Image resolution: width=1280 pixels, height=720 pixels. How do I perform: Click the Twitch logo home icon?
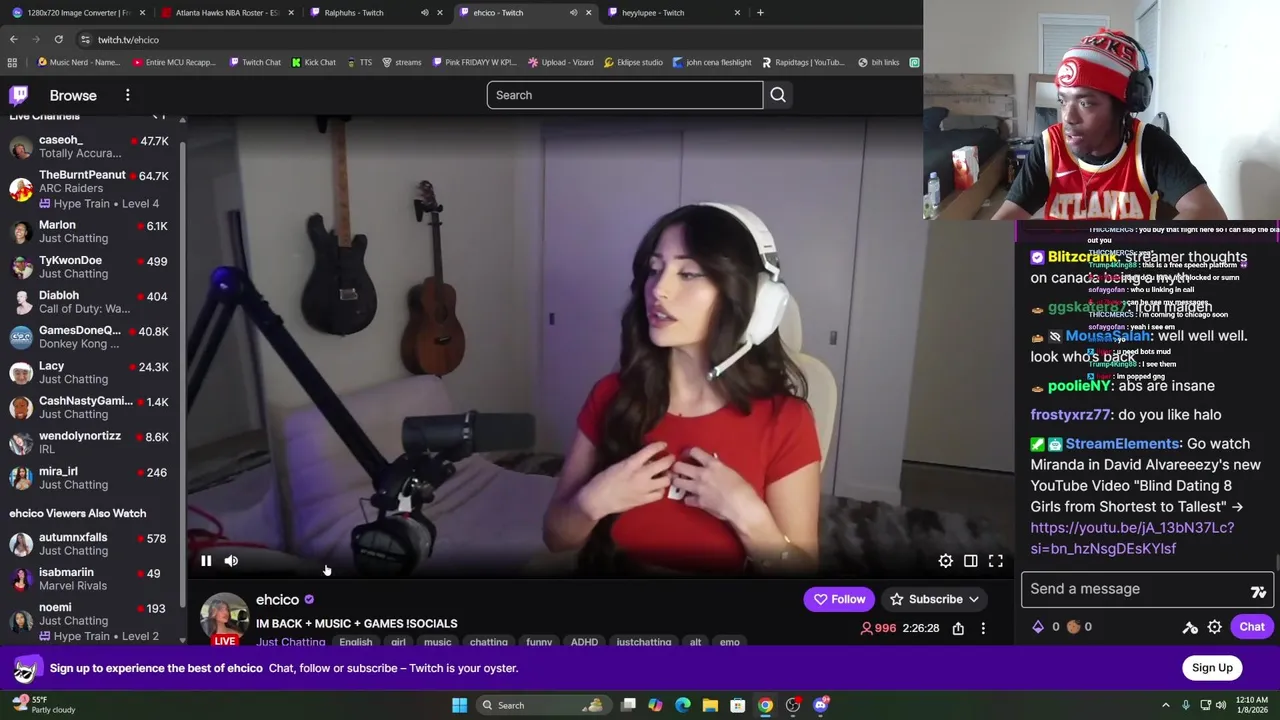[19, 95]
